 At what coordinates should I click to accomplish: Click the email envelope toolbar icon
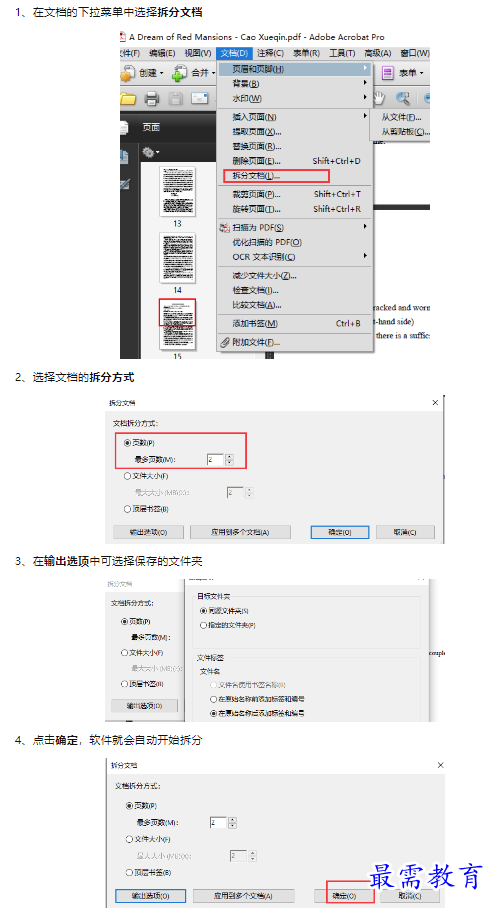(x=200, y=98)
